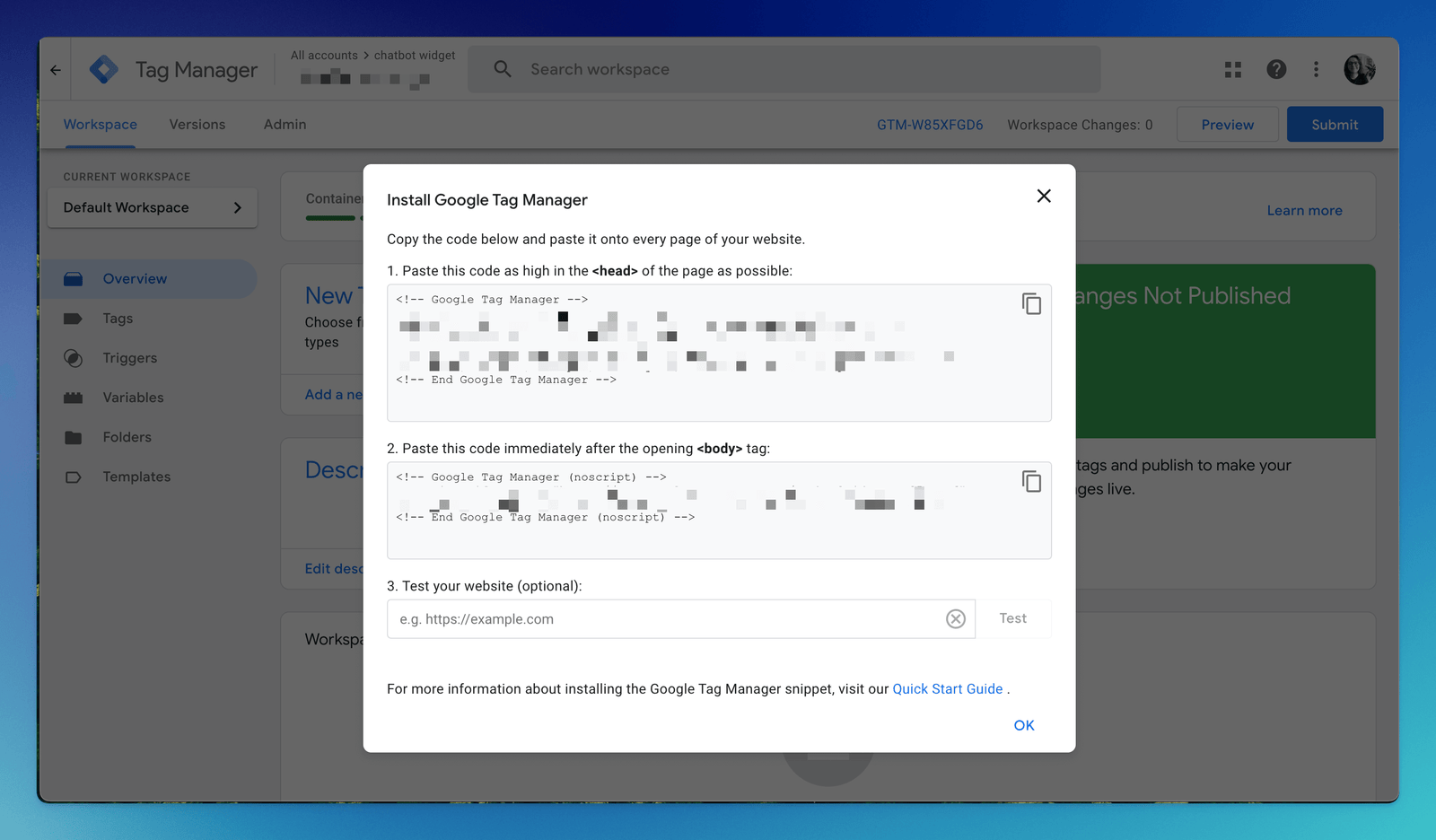Open the three-dot more options menu
The height and width of the screenshot is (840, 1436).
(1316, 70)
